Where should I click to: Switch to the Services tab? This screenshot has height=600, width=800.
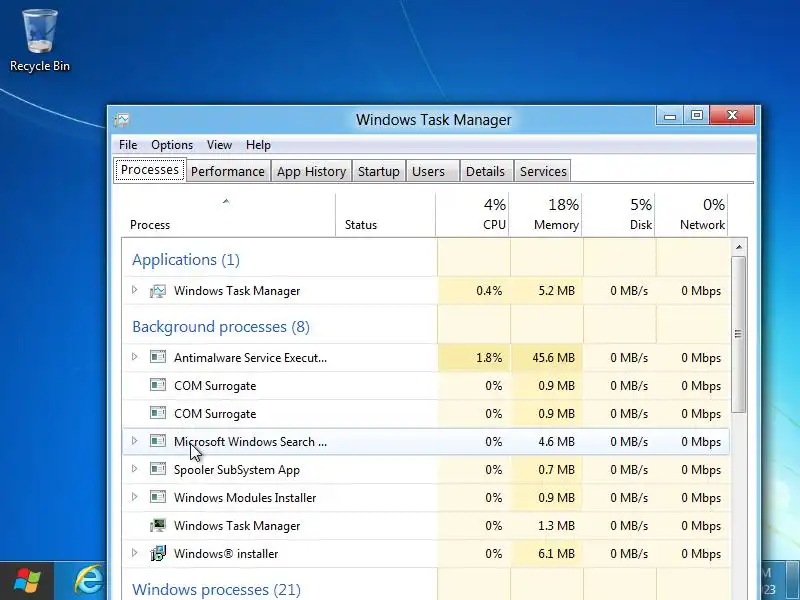pos(543,171)
